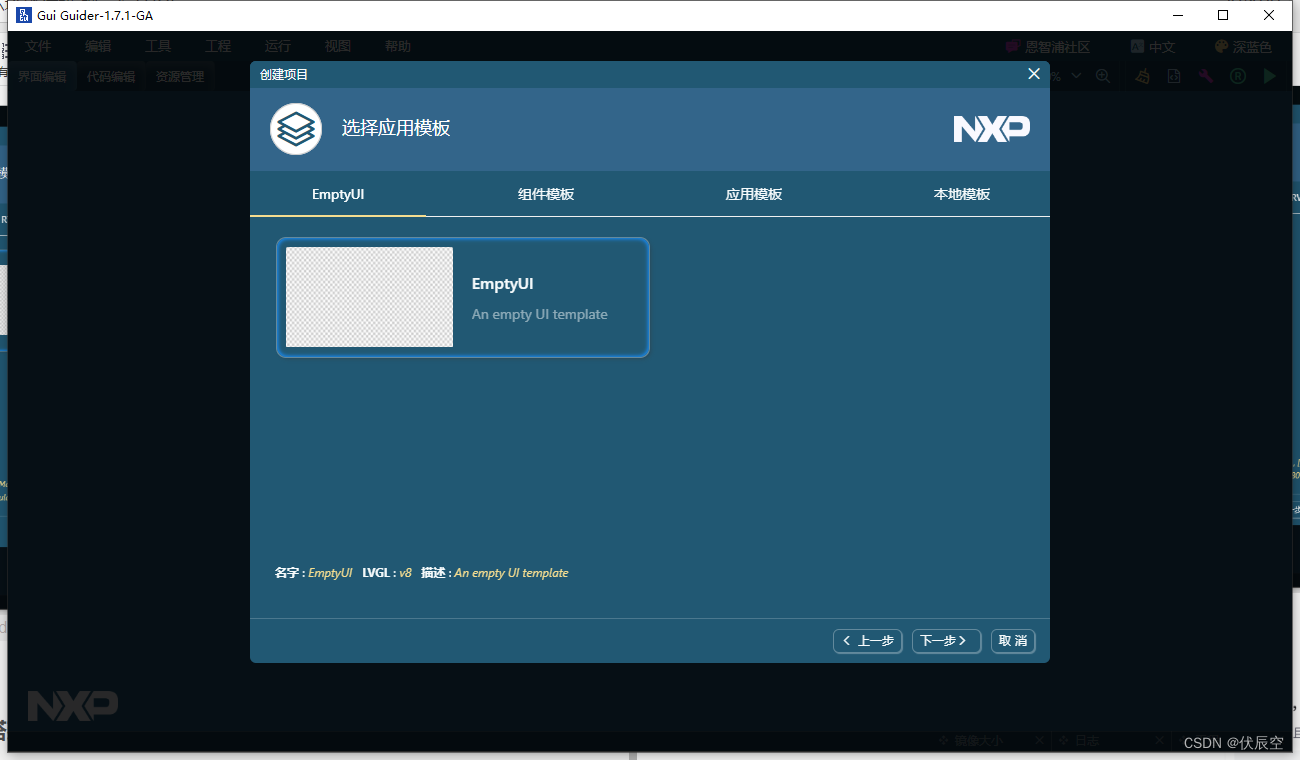Click the 选择应用模板 heading text

(x=396, y=129)
